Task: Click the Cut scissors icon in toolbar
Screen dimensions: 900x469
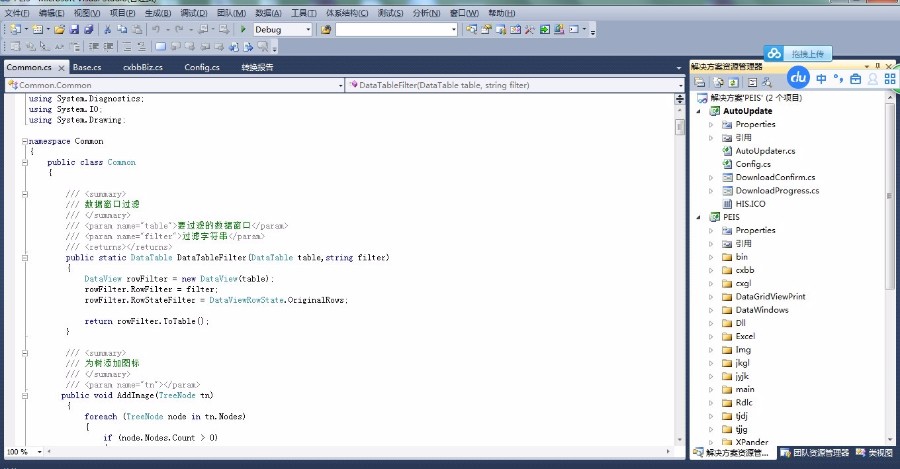Action: click(x=108, y=30)
